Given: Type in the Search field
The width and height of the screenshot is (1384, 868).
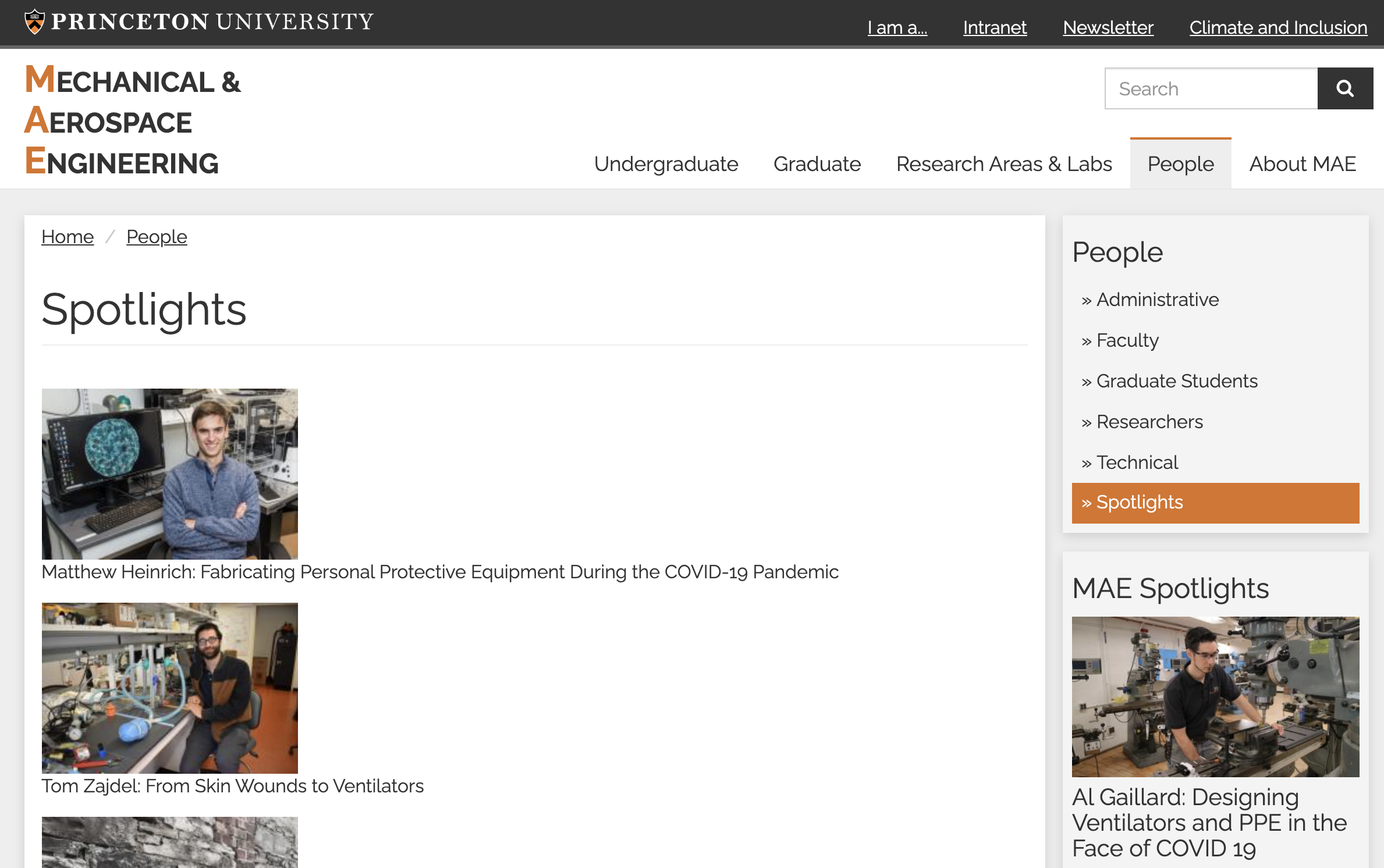Looking at the screenshot, I should pyautogui.click(x=1211, y=88).
